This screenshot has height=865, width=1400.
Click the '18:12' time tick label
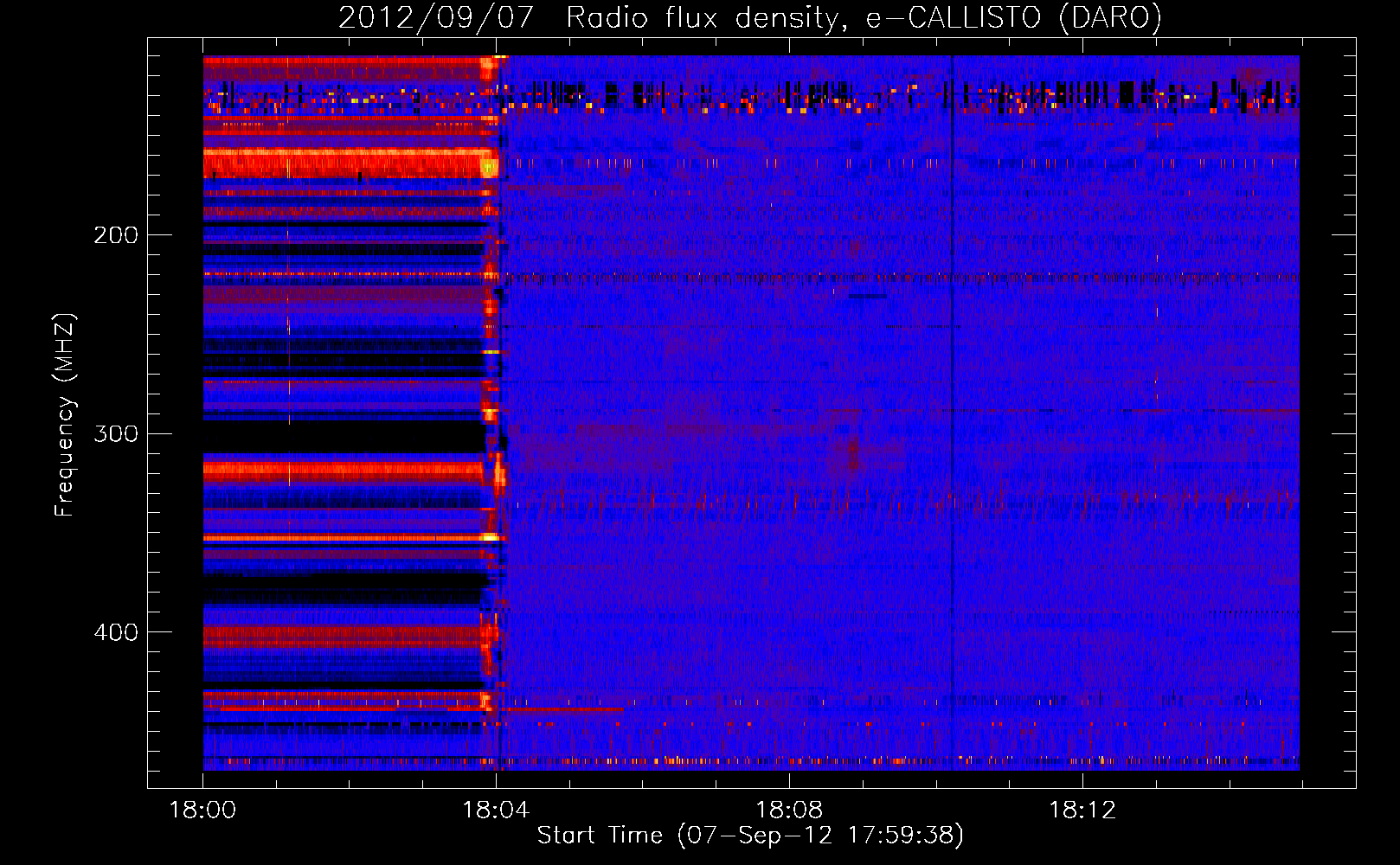coord(1082,811)
